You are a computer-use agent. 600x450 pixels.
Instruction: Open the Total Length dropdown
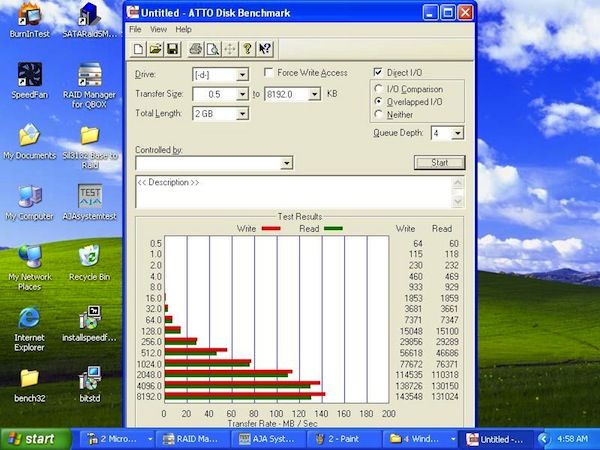242,114
